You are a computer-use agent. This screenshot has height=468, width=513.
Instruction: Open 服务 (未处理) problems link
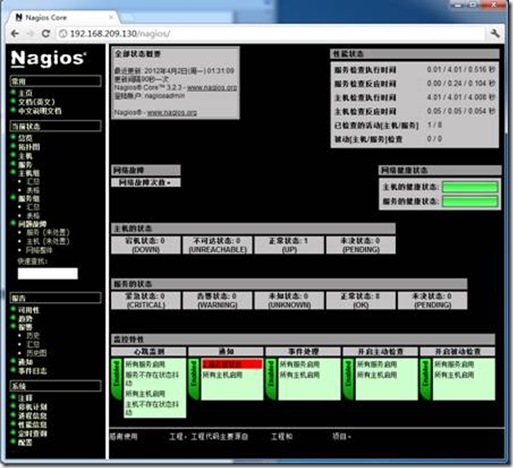tap(48, 232)
